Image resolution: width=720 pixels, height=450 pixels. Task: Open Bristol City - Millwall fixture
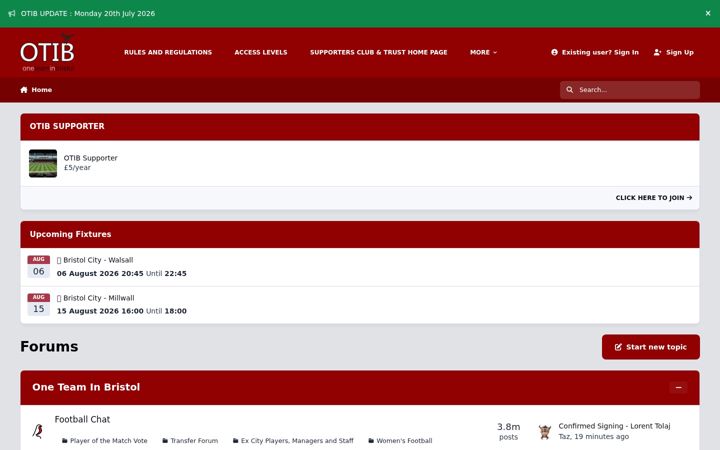pyautogui.click(x=99, y=298)
